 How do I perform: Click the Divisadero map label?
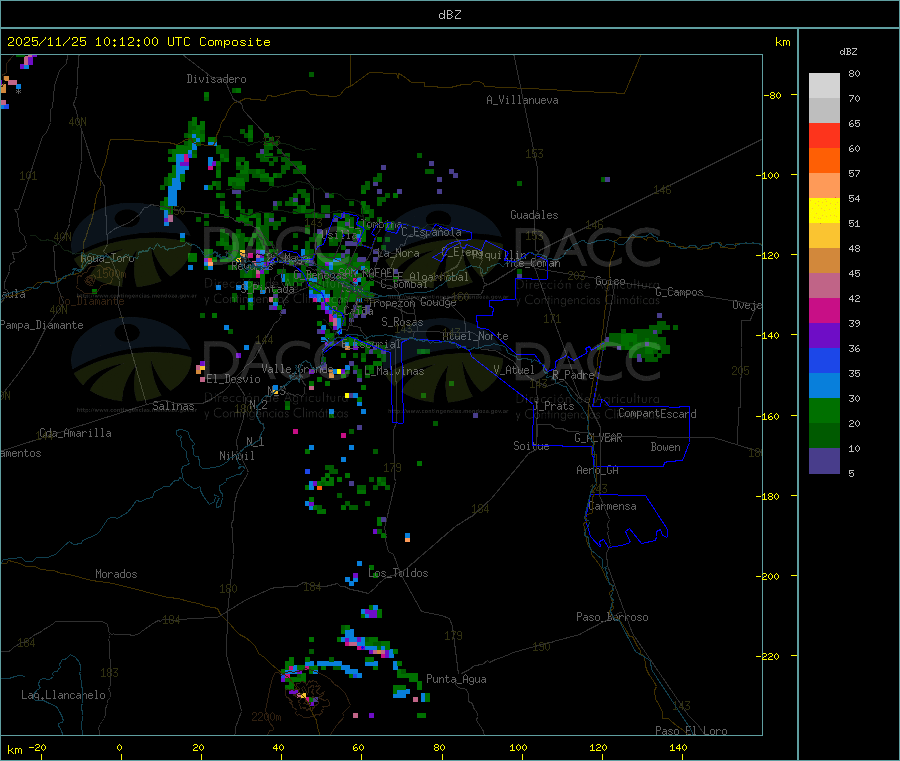click(216, 79)
